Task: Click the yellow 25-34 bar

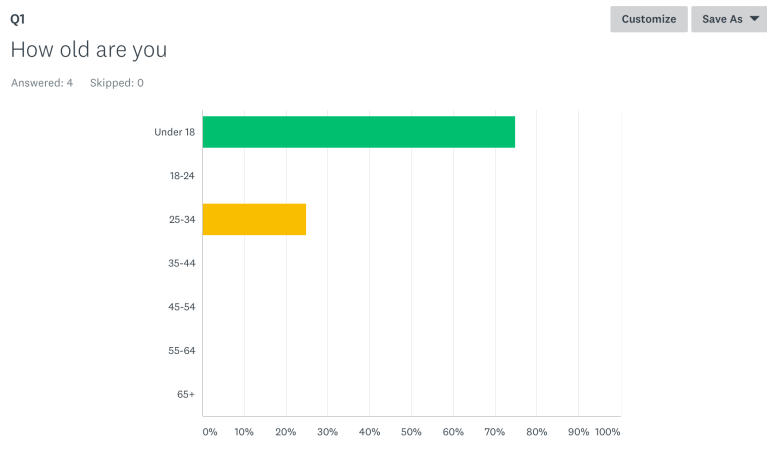Action: pyautogui.click(x=254, y=219)
